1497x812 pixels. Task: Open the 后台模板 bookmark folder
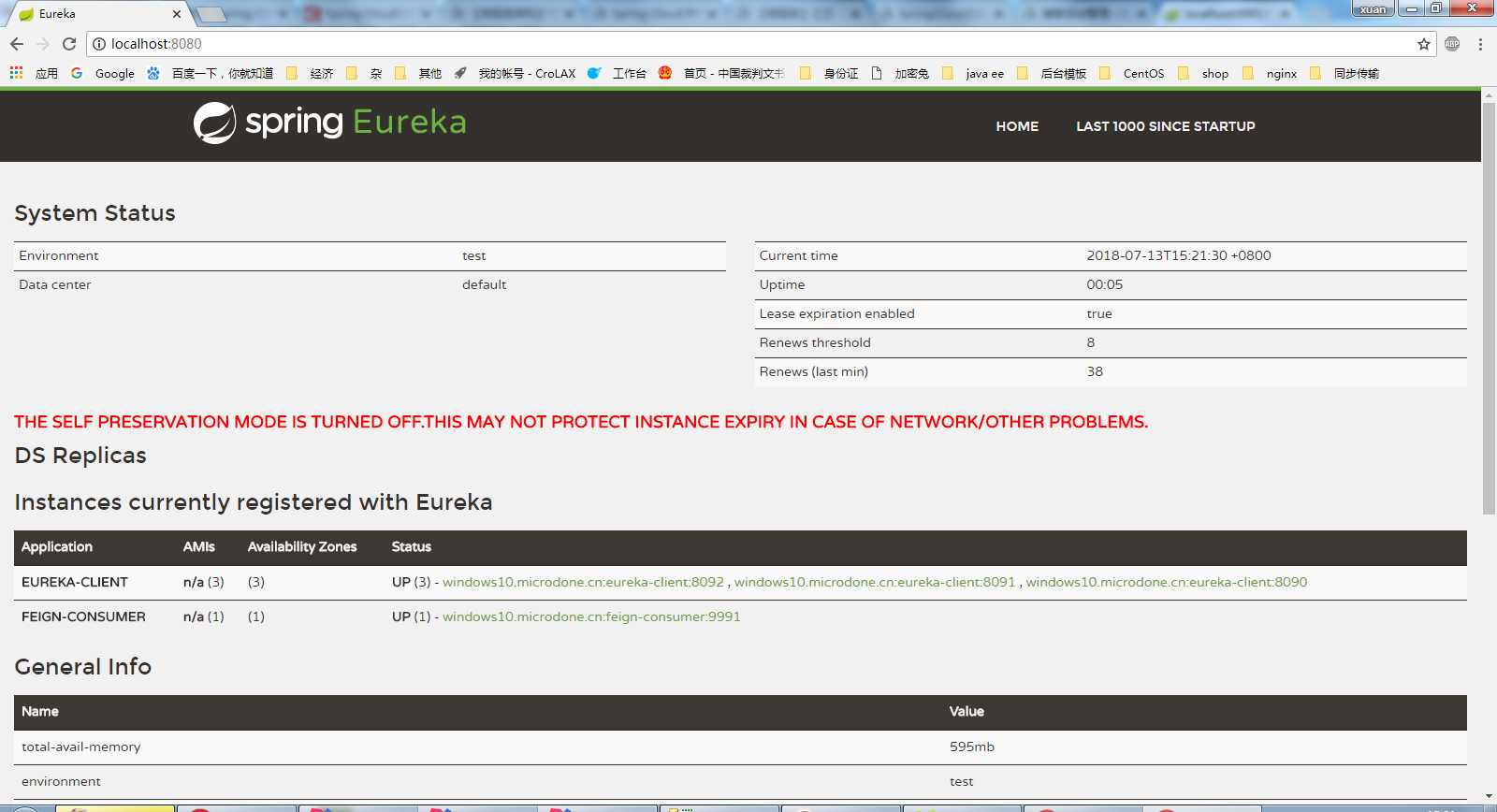click(x=1052, y=73)
